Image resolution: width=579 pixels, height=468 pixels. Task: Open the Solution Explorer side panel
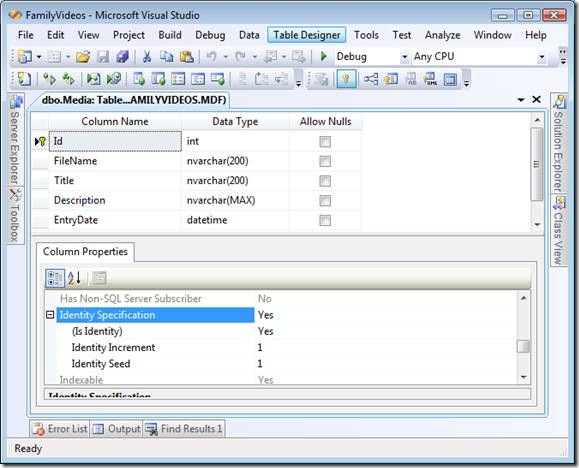pyautogui.click(x=559, y=143)
